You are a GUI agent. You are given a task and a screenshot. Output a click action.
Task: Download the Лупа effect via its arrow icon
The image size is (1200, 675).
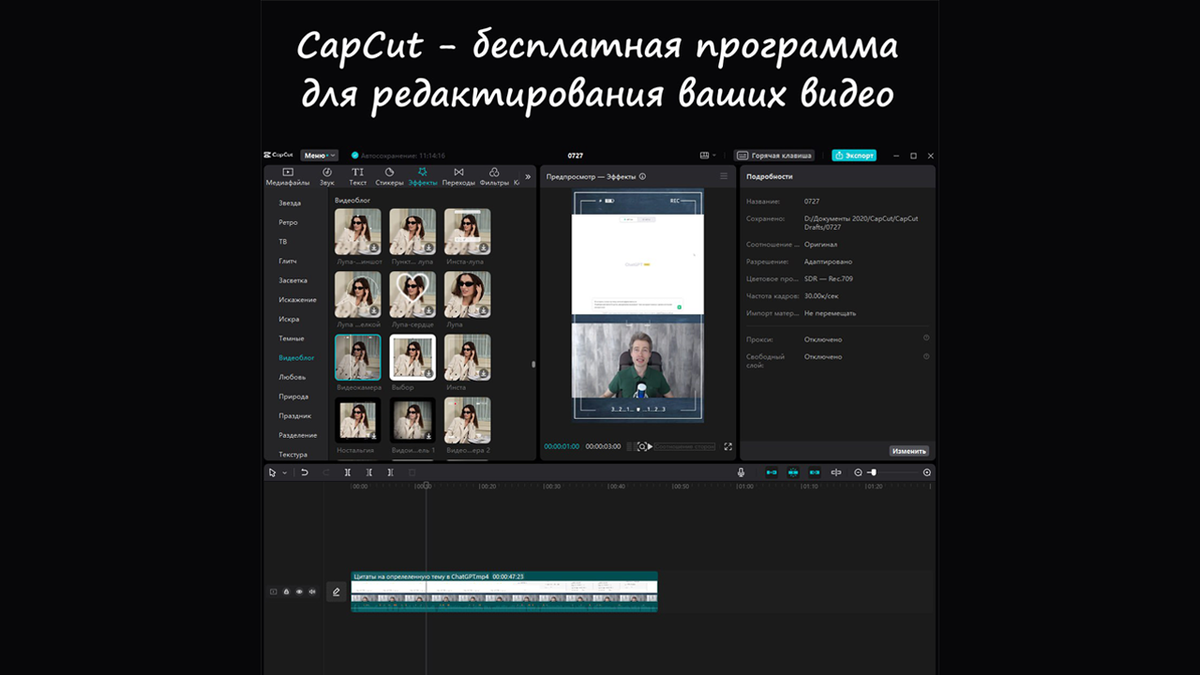point(483,310)
